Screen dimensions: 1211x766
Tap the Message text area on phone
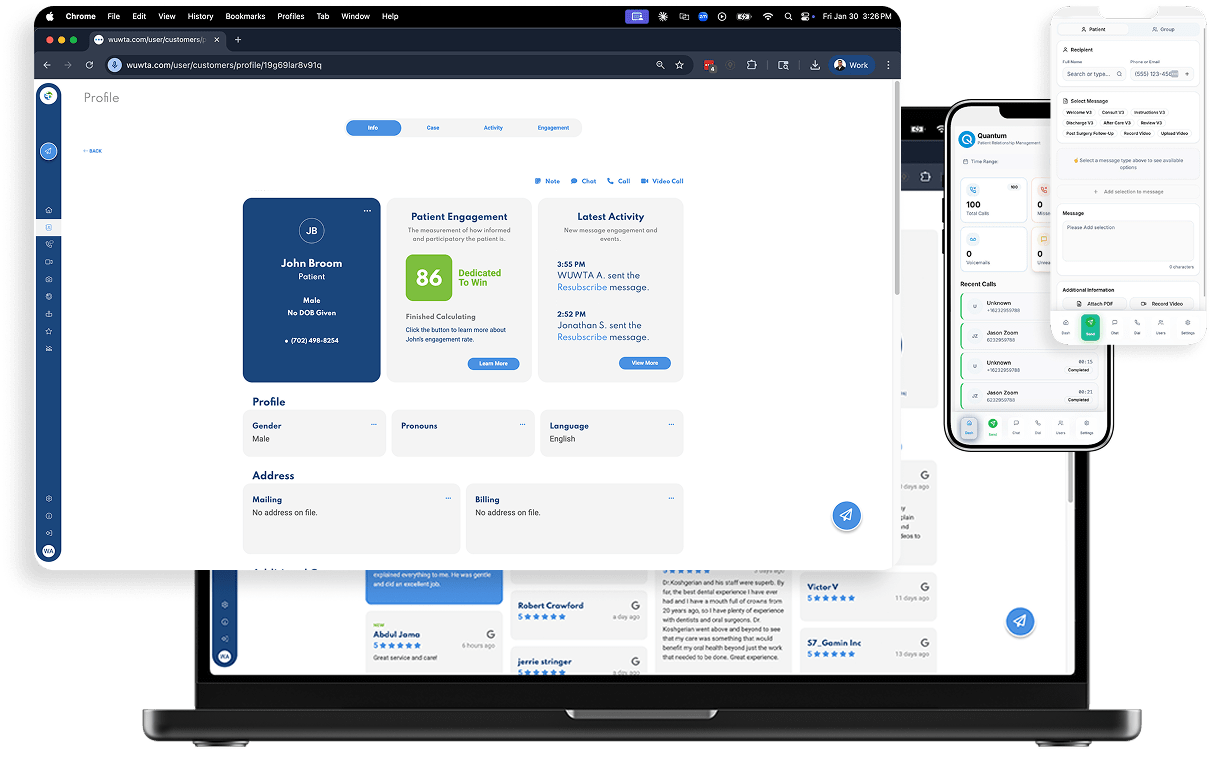(1128, 241)
